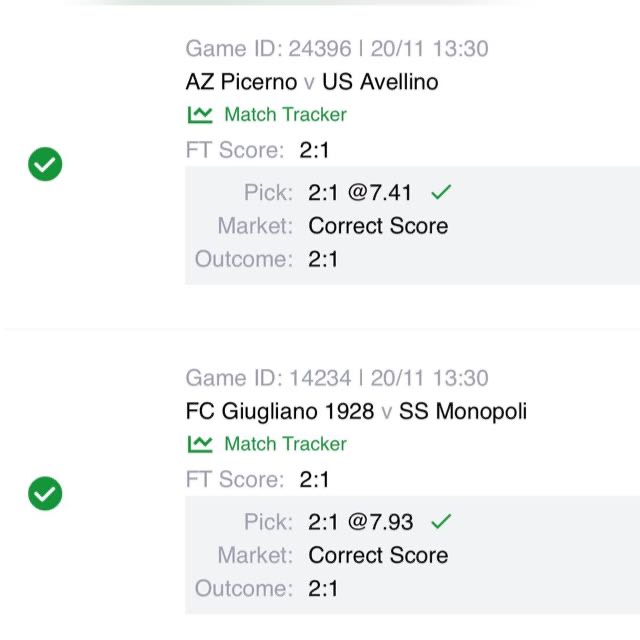Click Game ID 14234 header text
The image size is (640, 640).
coord(337,378)
